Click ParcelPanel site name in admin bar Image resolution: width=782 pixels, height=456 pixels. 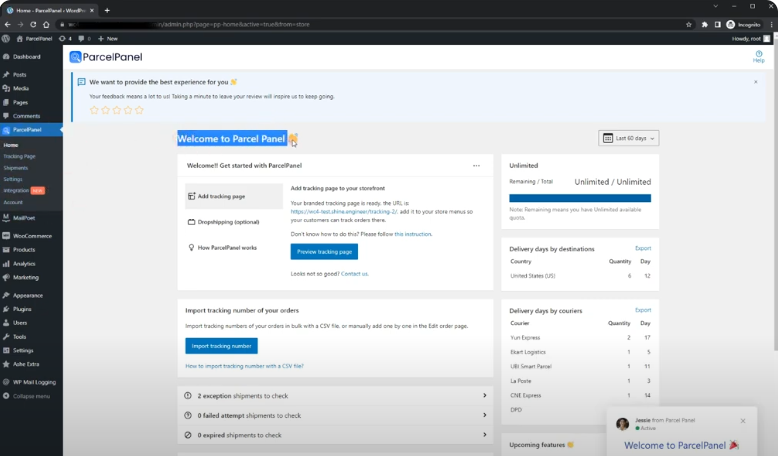34,38
